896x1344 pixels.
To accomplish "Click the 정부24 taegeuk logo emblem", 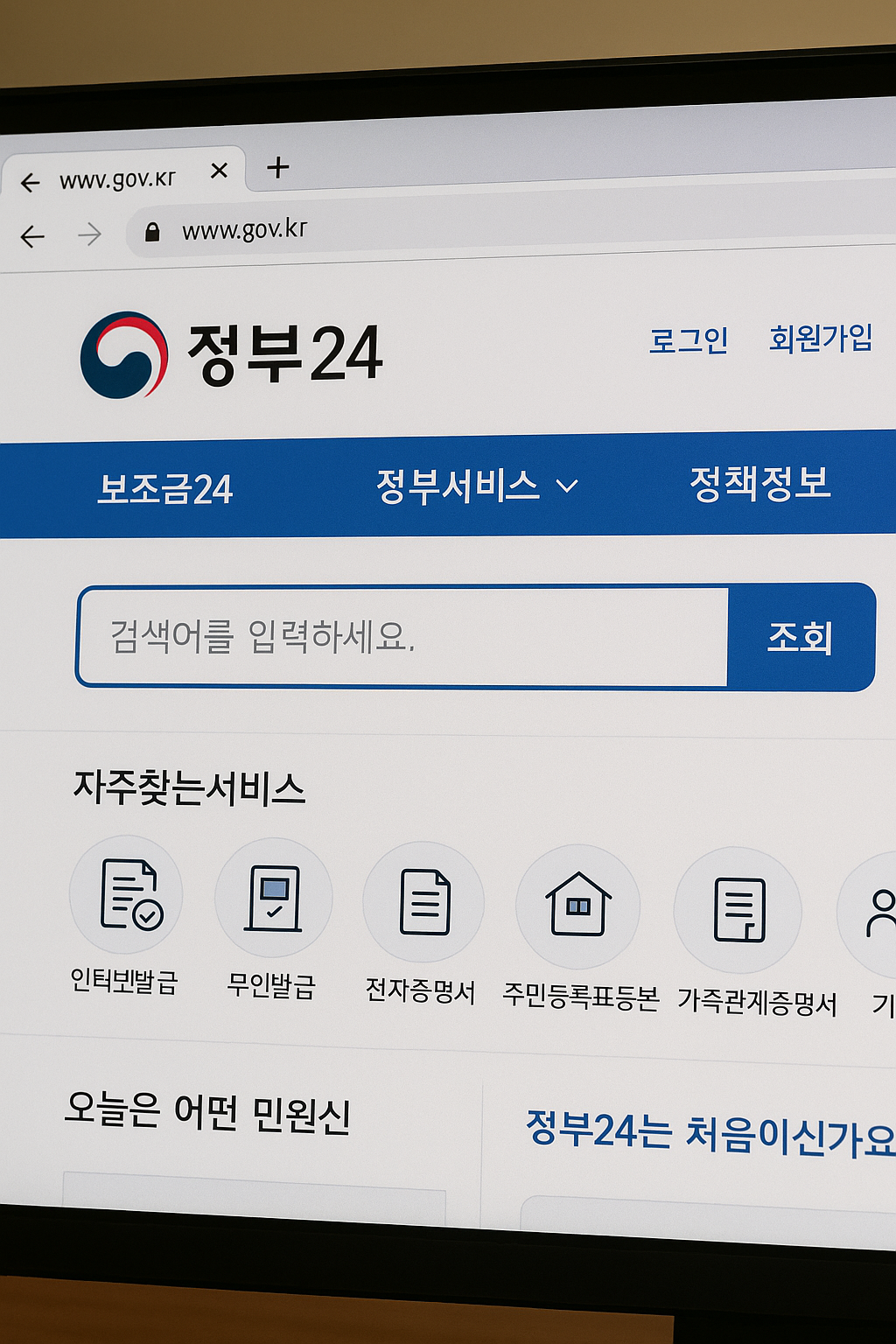I will coord(124,355).
